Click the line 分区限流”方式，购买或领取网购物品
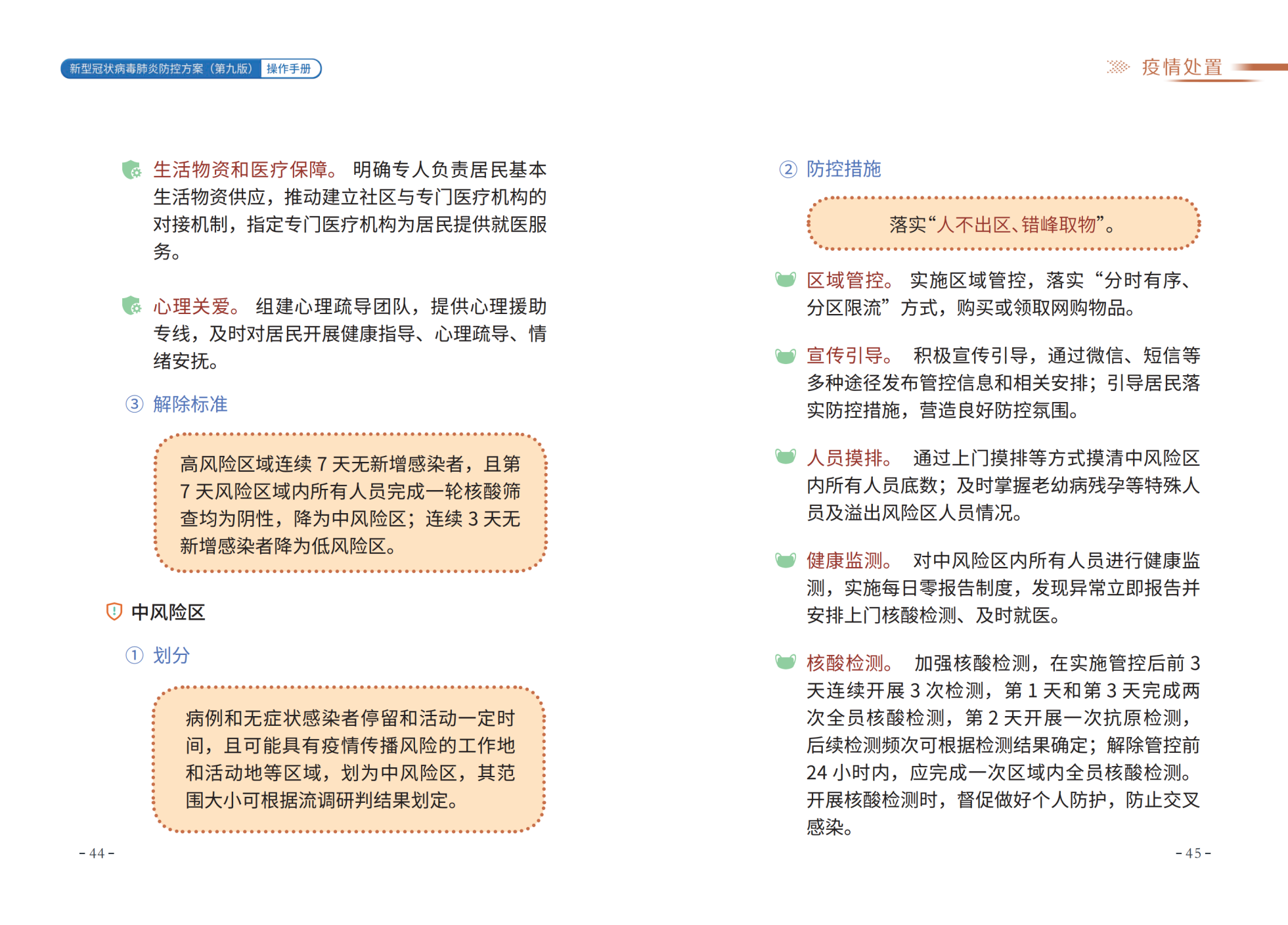Image resolution: width=1288 pixels, height=925 pixels. pos(971,307)
